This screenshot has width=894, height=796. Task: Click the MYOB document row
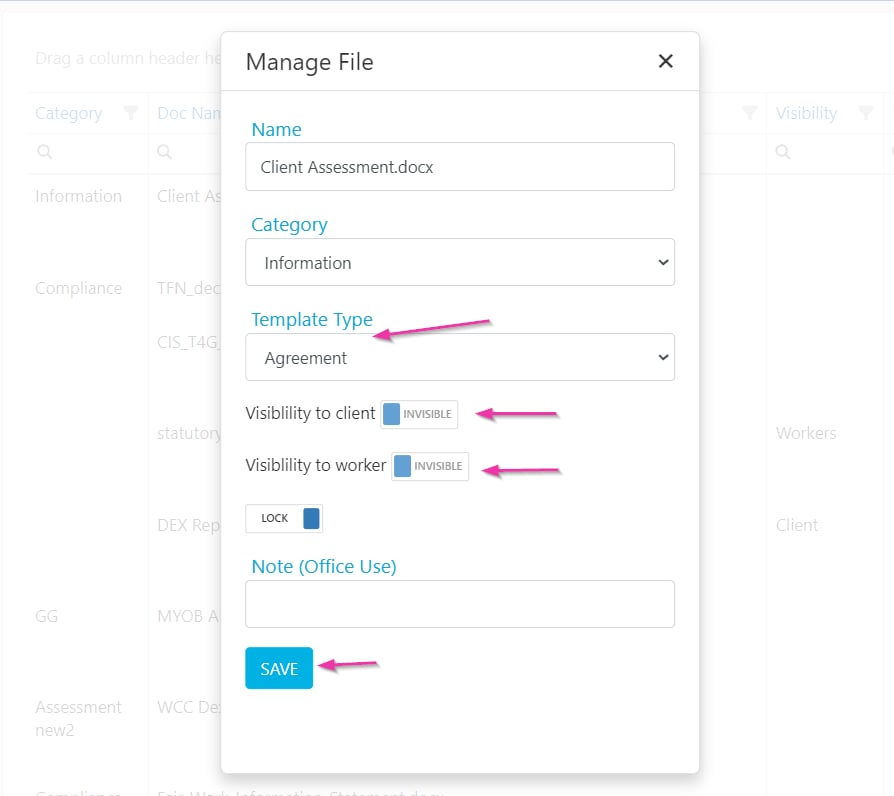coord(188,616)
